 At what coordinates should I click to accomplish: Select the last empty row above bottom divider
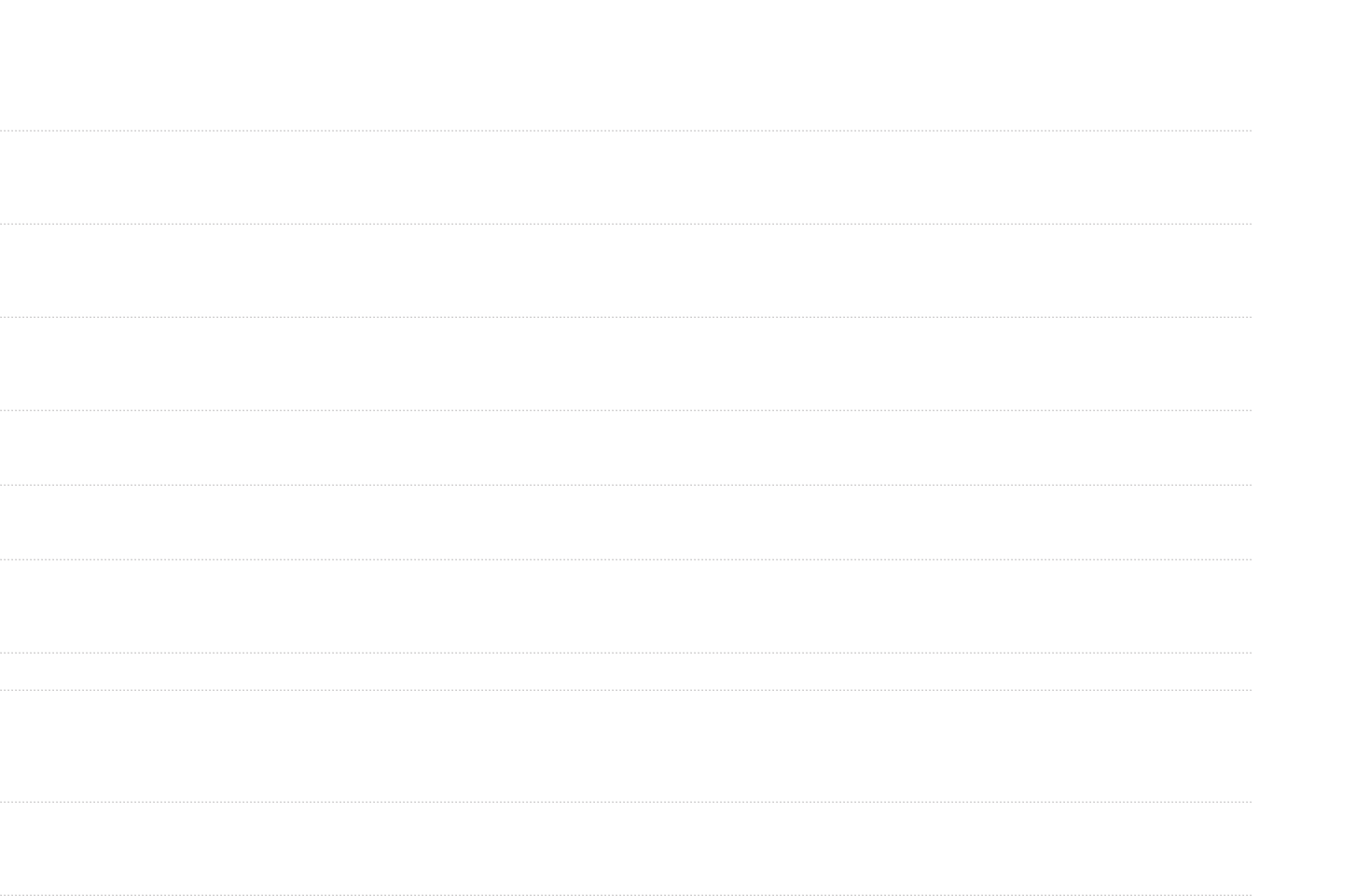[626, 848]
